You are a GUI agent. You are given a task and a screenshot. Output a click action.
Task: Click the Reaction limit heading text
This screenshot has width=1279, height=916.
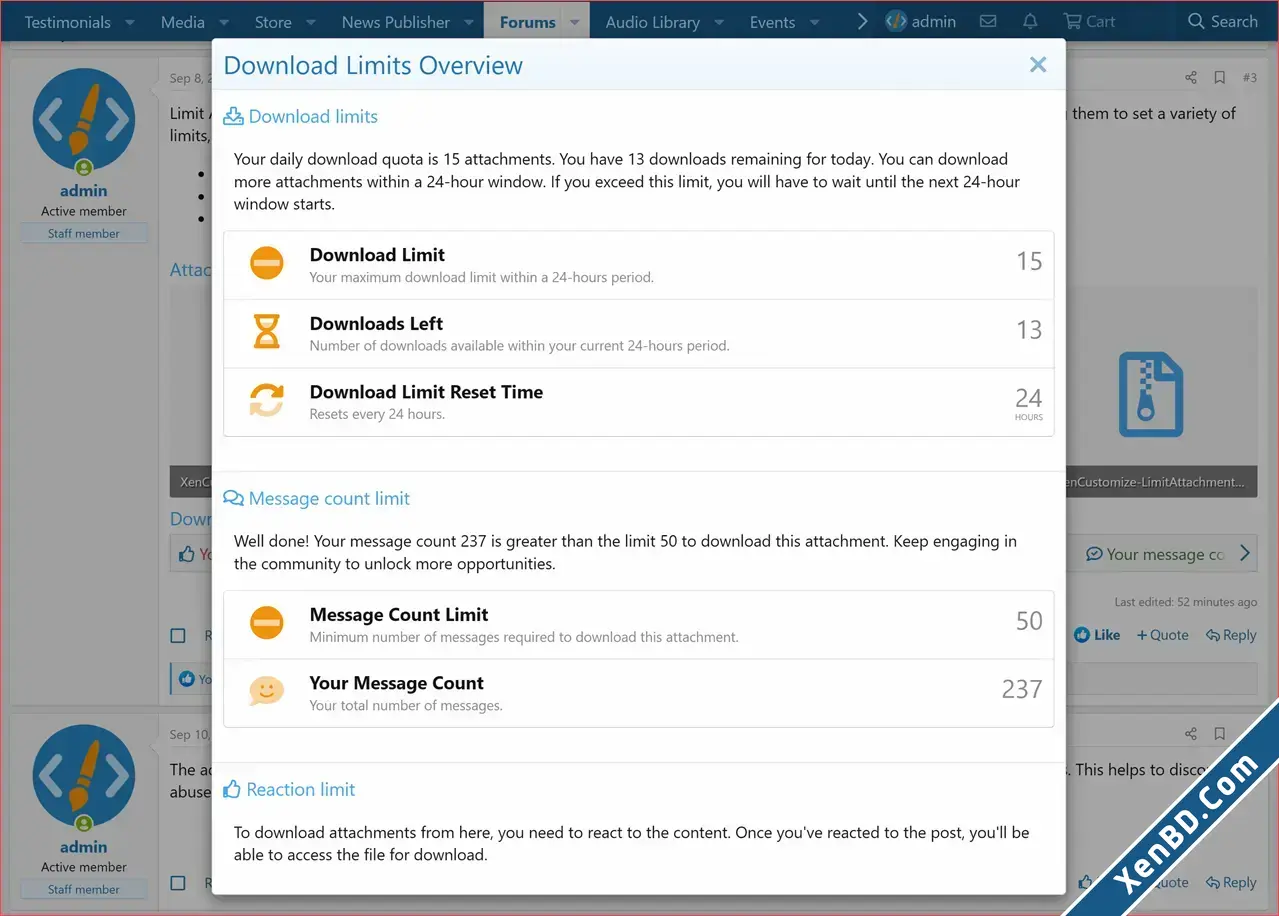(301, 790)
